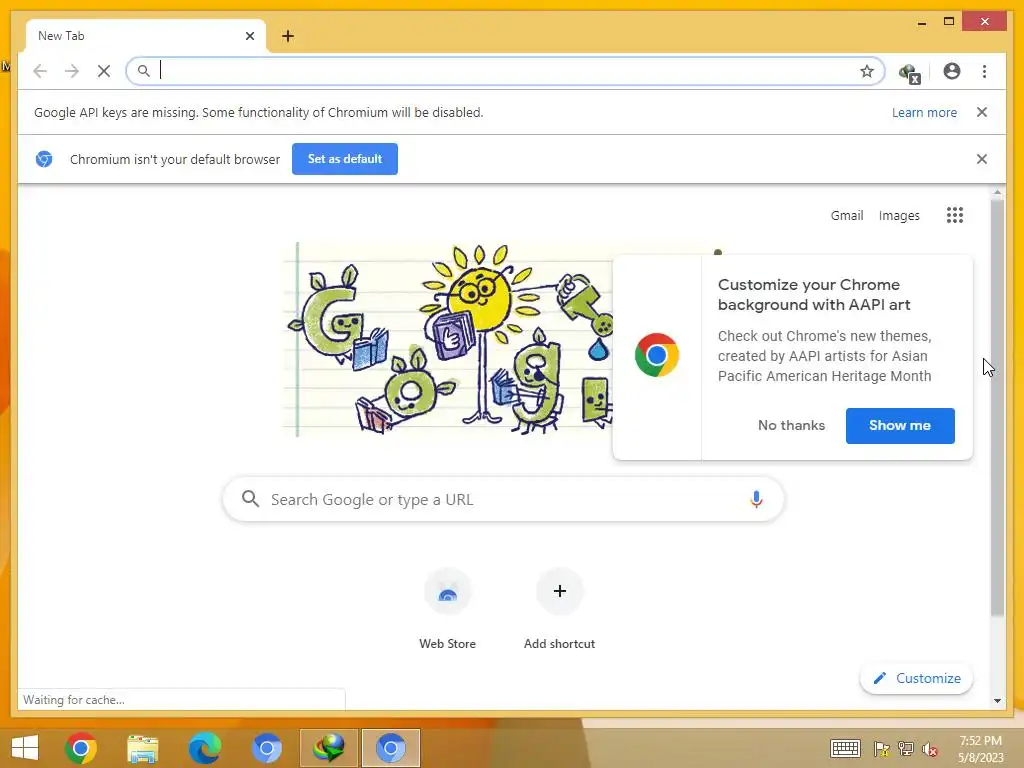The width and height of the screenshot is (1024, 768).
Task: Open the Windows Start button
Action: click(25, 748)
